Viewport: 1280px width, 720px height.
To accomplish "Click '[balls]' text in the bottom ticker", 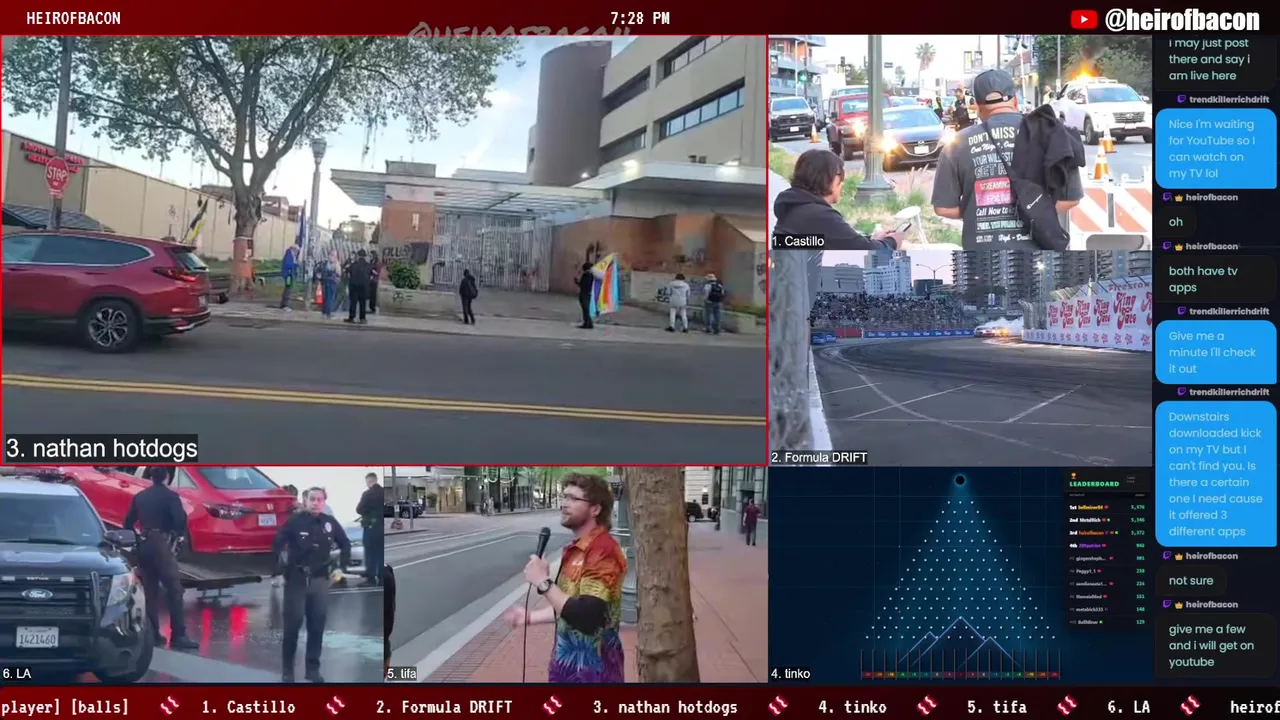I will point(99,707).
